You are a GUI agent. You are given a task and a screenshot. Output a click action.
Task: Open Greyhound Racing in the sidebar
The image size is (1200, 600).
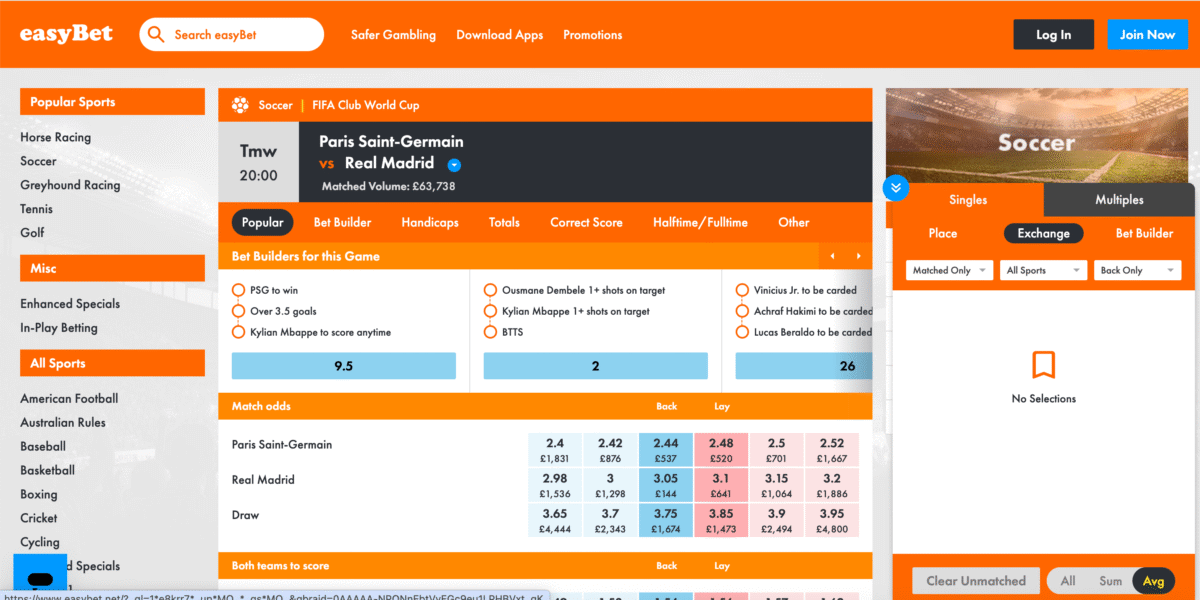(x=70, y=185)
